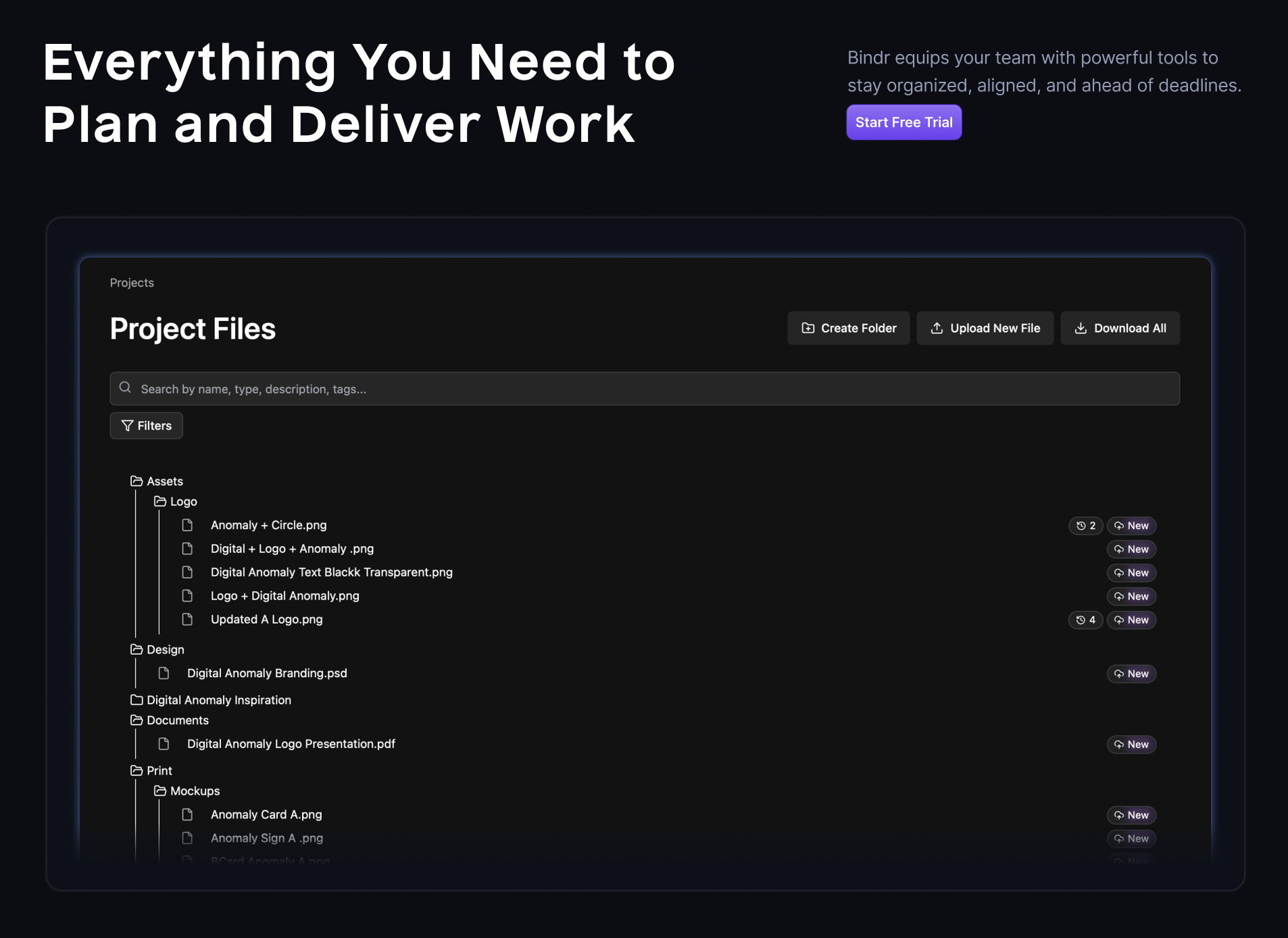Open Digital + Logo + Anomaly .png file
Image resolution: width=1288 pixels, height=938 pixels.
tap(292, 549)
